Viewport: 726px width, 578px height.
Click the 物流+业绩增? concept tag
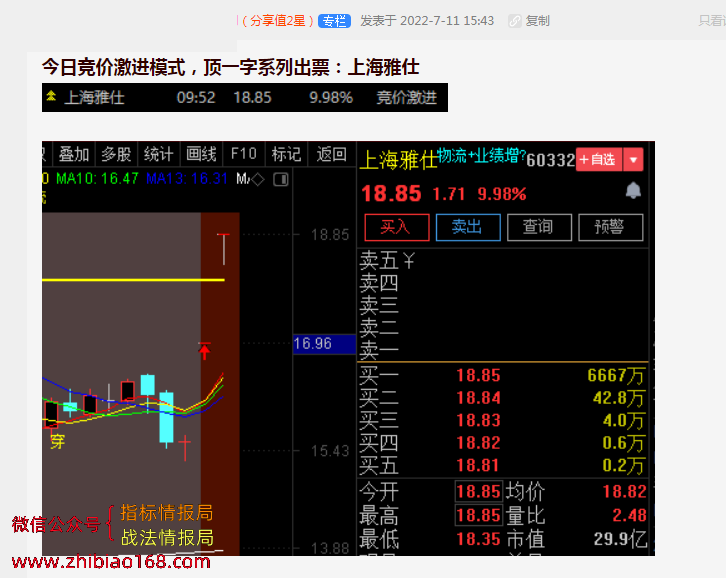click(x=482, y=156)
